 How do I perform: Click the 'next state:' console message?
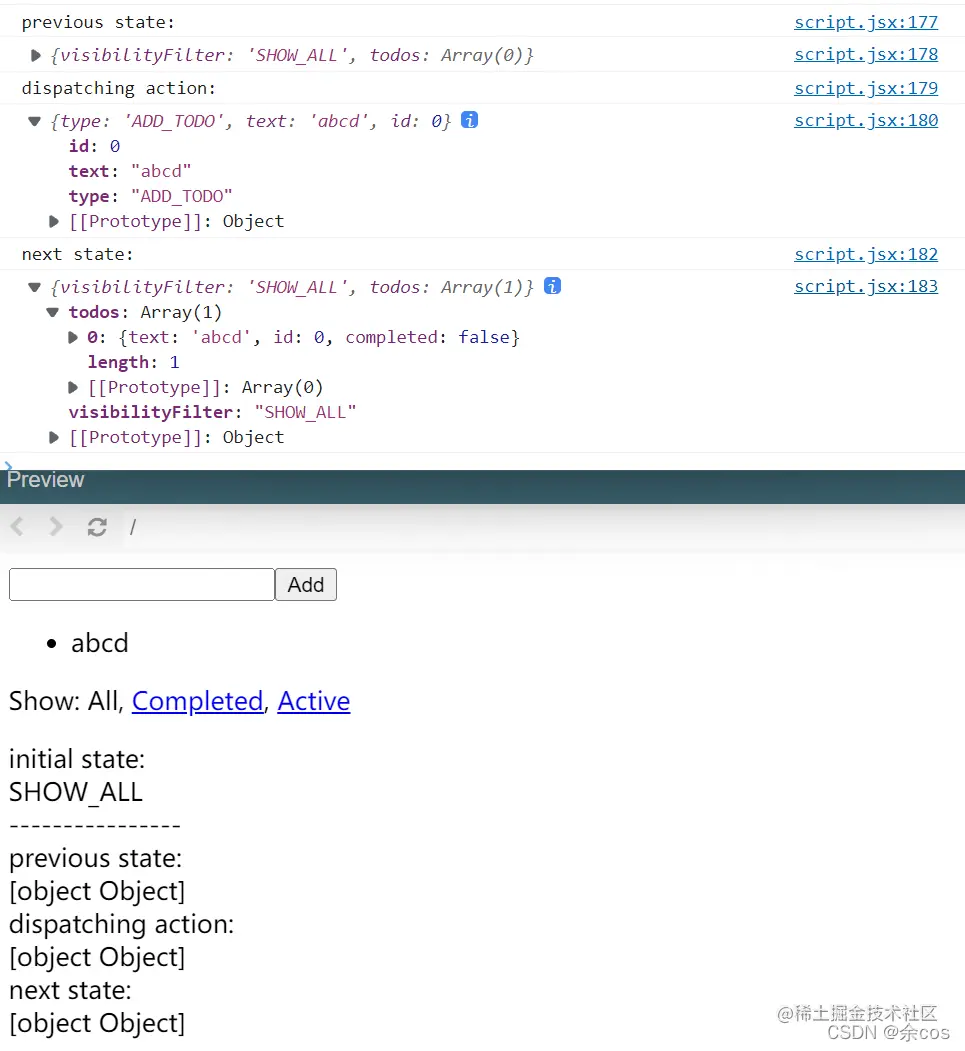[x=77, y=254]
